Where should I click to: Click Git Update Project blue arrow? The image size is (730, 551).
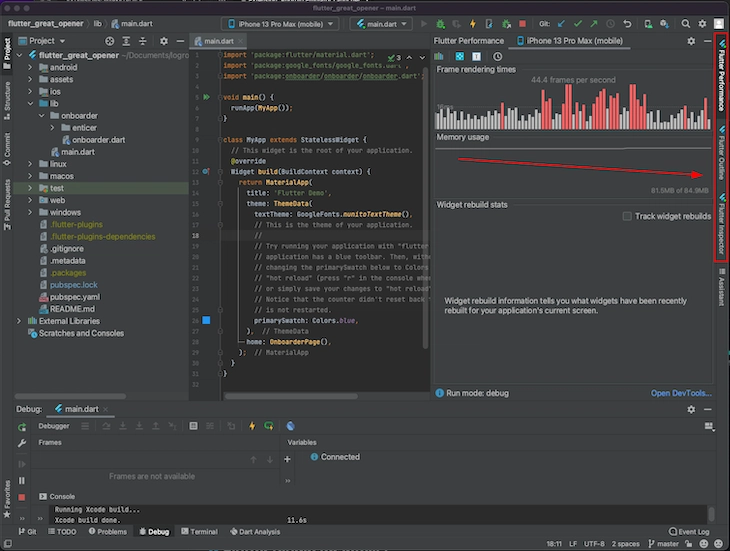tap(561, 24)
